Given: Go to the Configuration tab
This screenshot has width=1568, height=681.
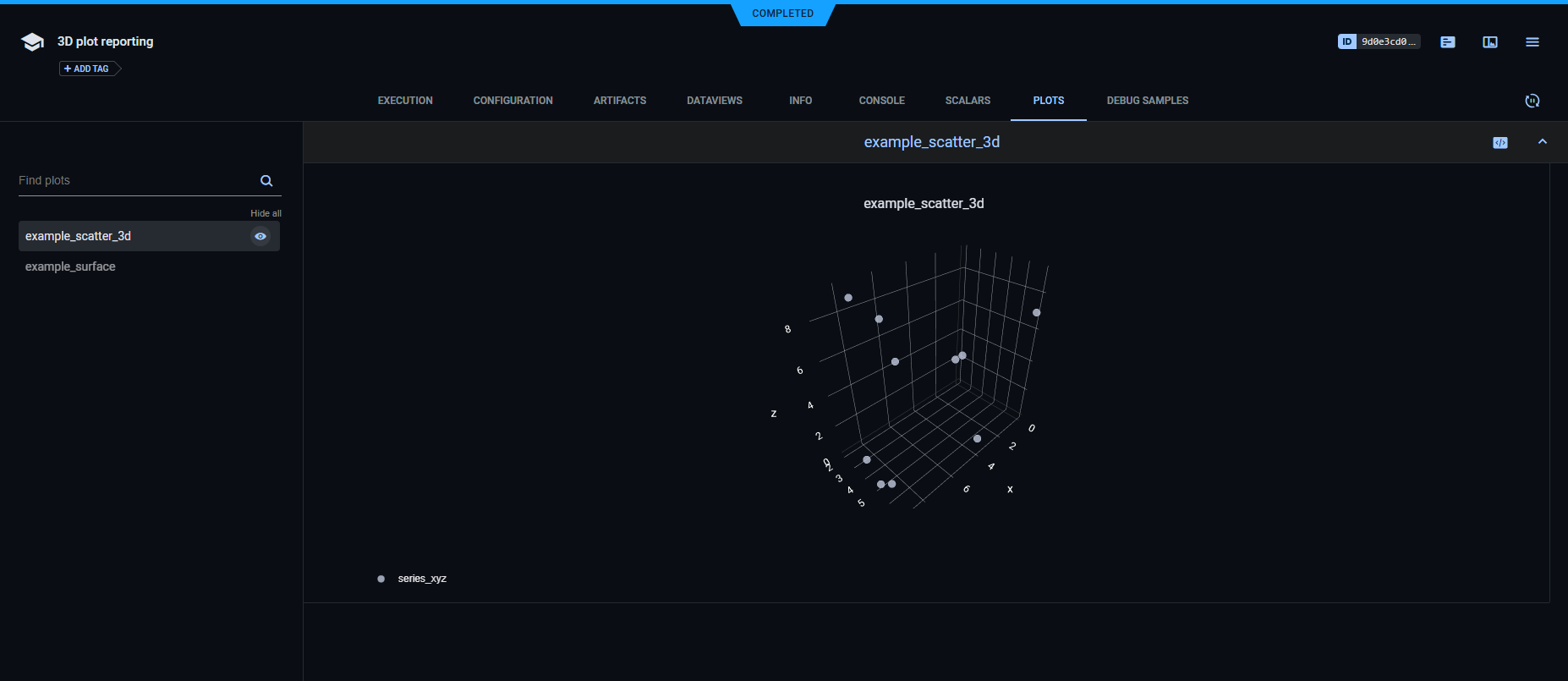Looking at the screenshot, I should (513, 101).
